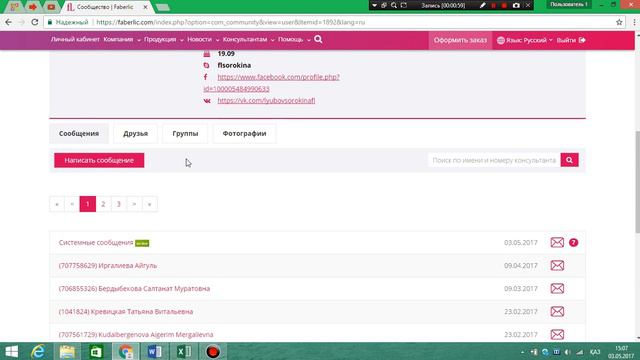
Task: Bookmark this page with the star icon
Action: pyautogui.click(x=619, y=22)
